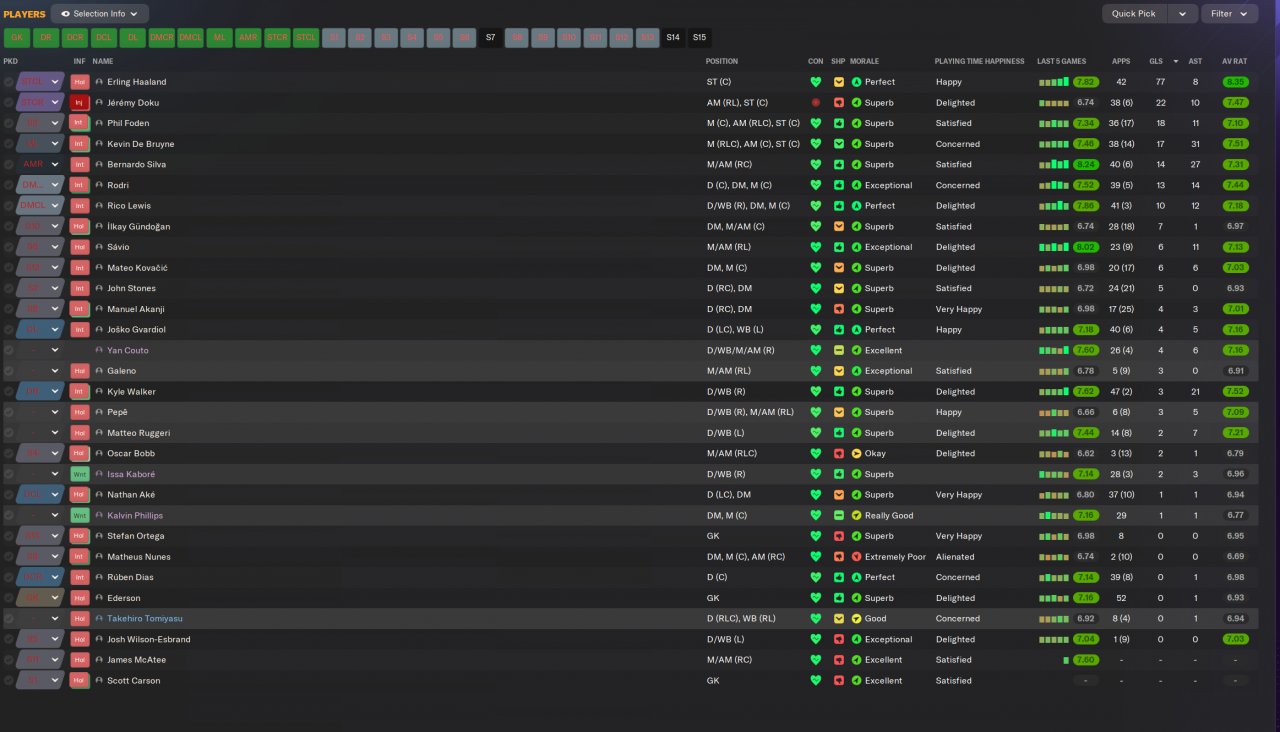Open position dropdown for Erling Haaland
The image size is (1280, 732).
(56, 82)
